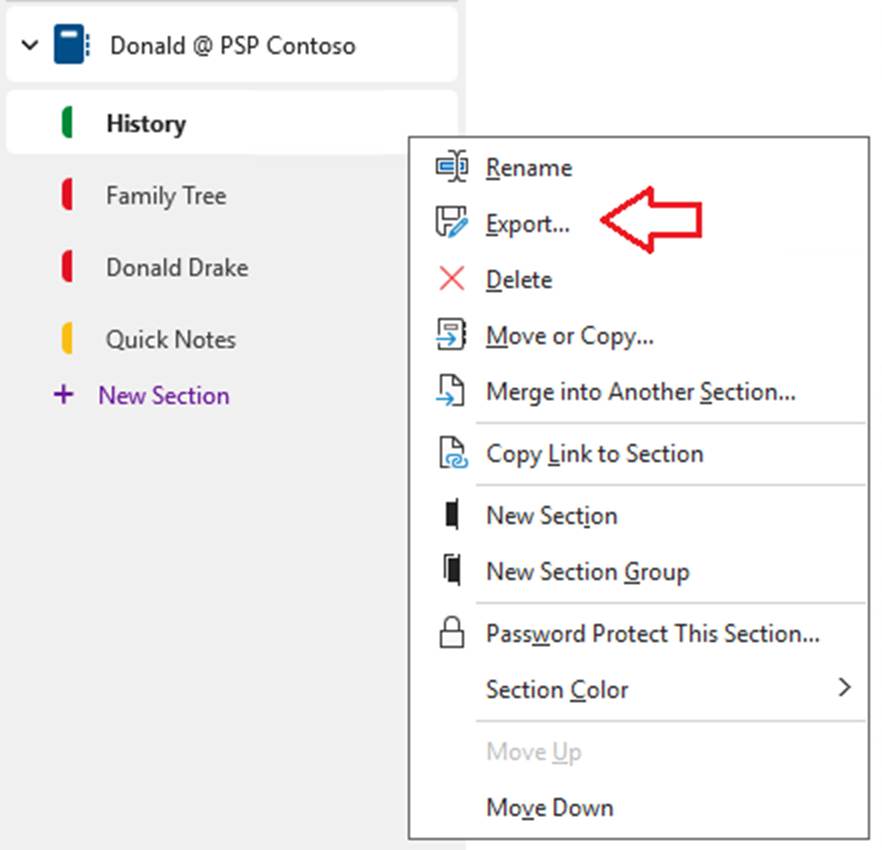Click the Password Protect padlock icon
Screen dimensions: 882x850
[452, 633]
